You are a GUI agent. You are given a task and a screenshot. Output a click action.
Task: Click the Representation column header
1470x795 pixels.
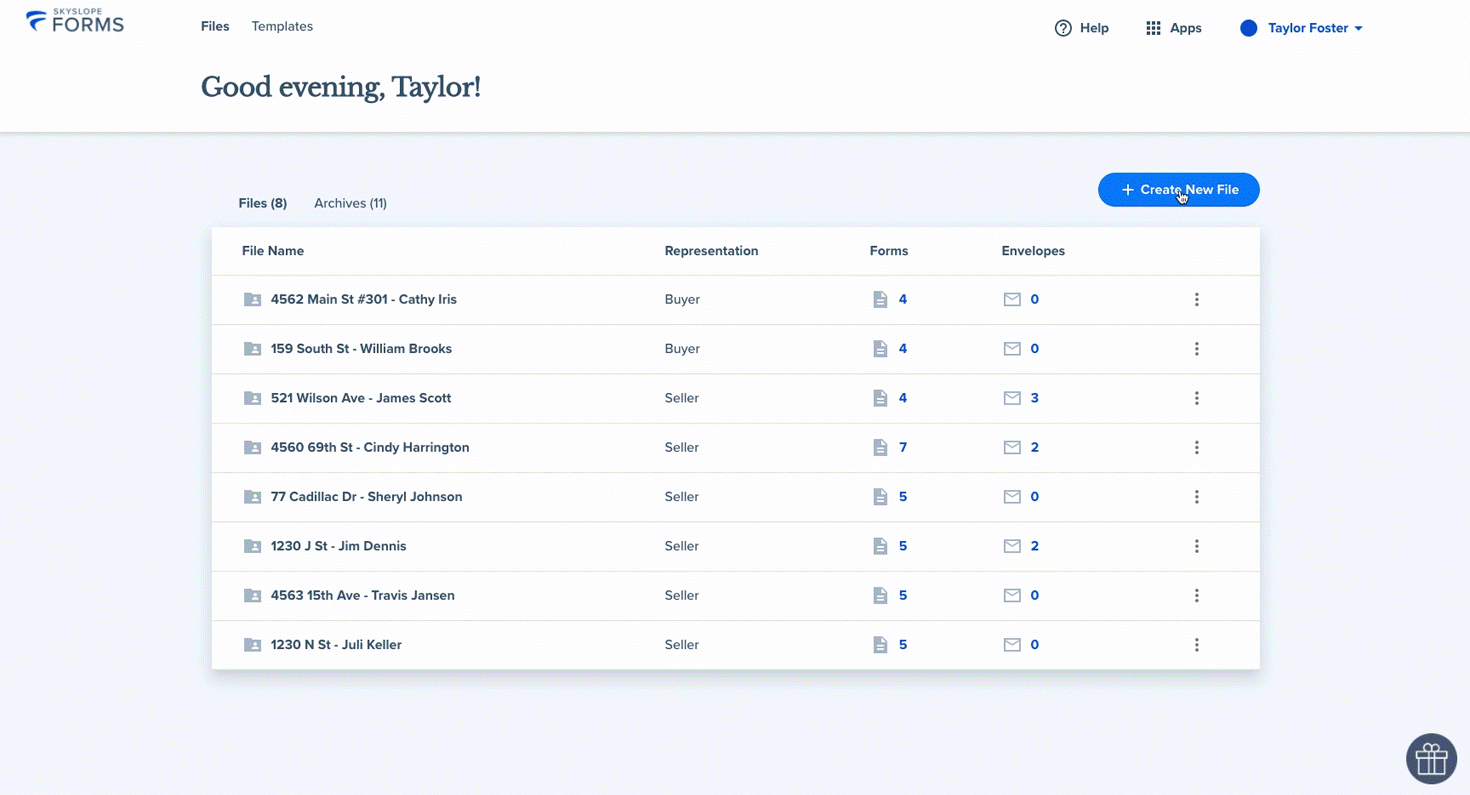(712, 251)
